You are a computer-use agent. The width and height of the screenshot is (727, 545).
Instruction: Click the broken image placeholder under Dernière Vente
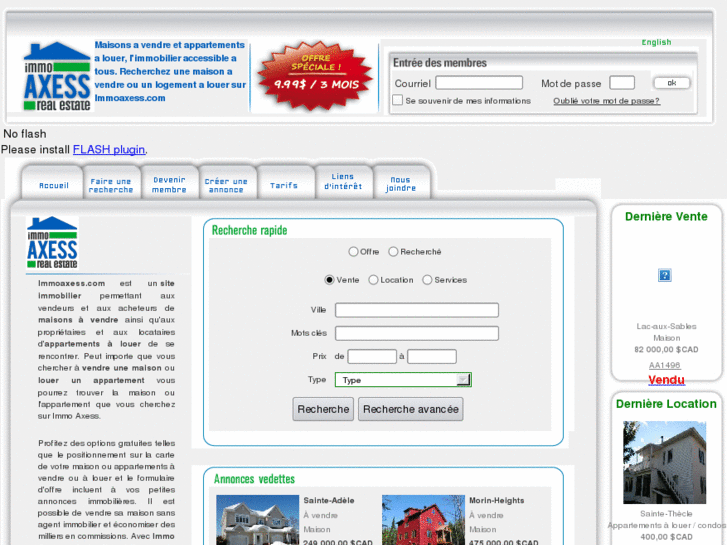coord(664,275)
